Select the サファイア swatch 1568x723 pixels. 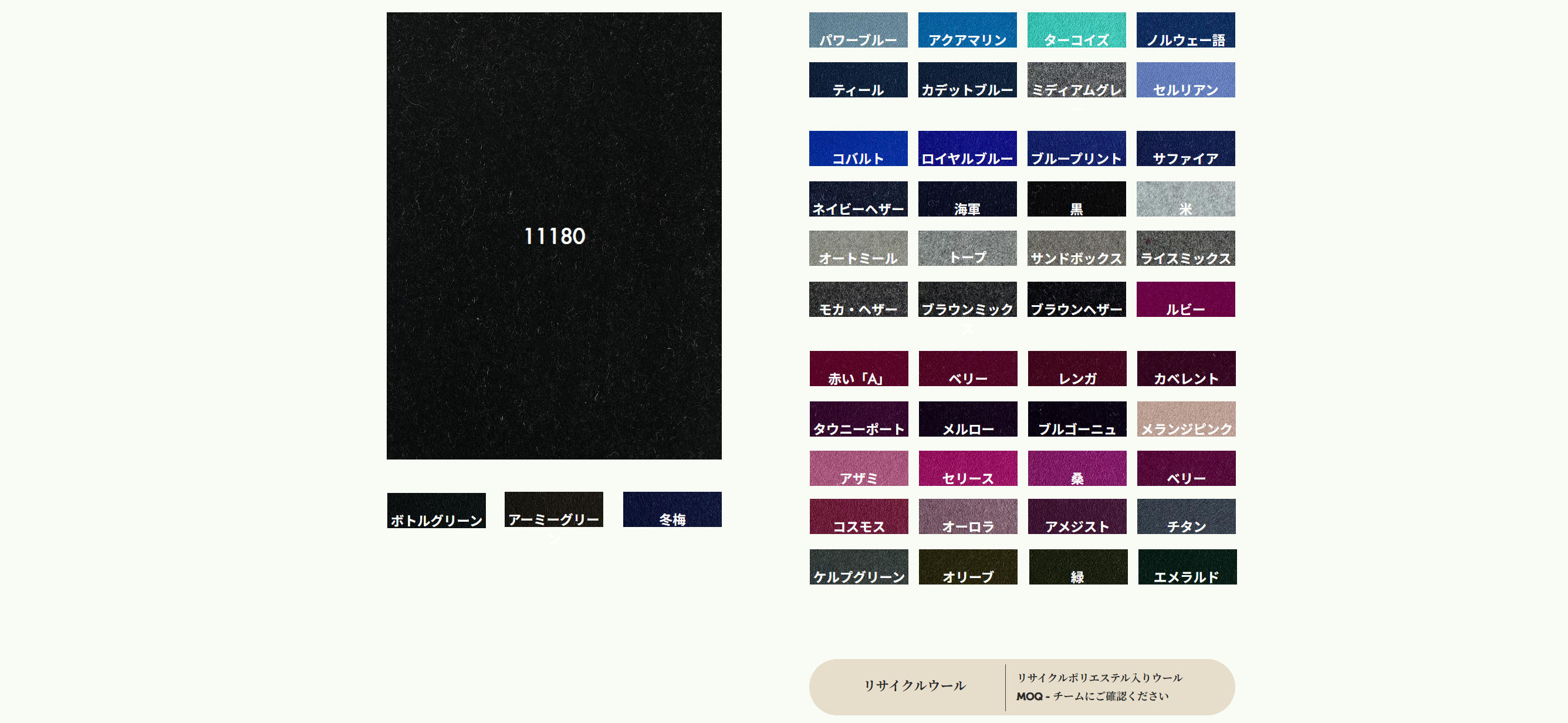1185,148
